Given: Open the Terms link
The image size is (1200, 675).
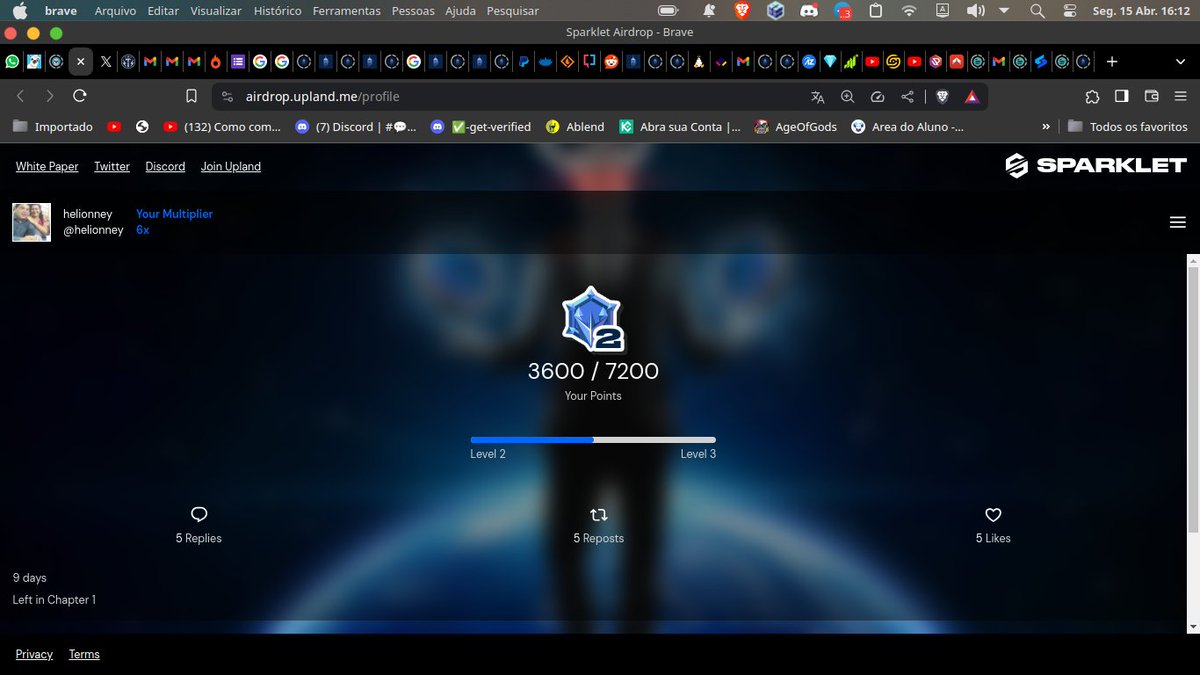Looking at the screenshot, I should [84, 654].
